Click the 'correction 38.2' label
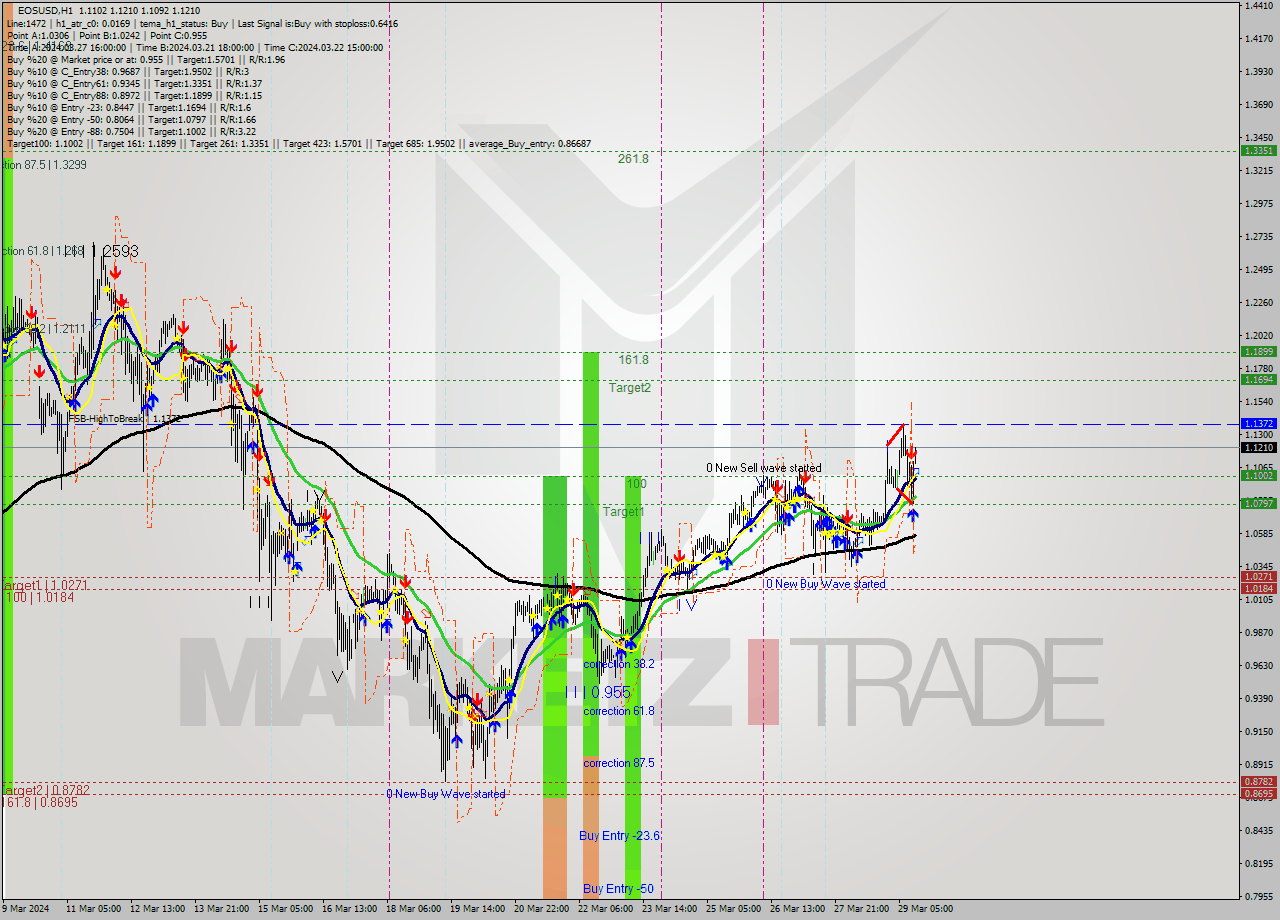1280x920 pixels. (x=619, y=664)
